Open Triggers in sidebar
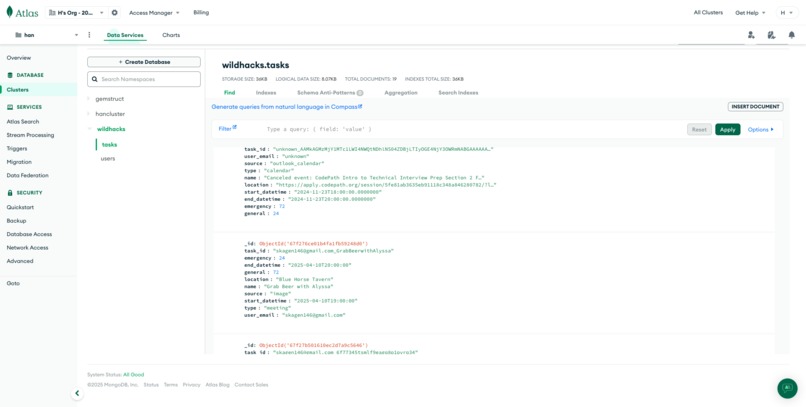806x407 pixels. click(17, 149)
